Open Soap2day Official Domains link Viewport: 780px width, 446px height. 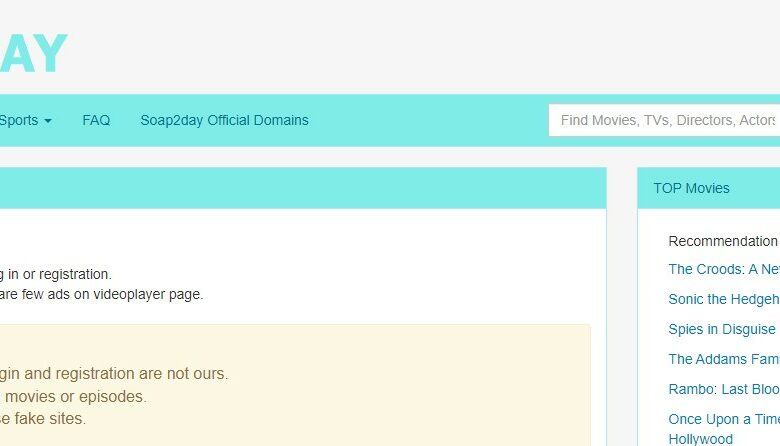pos(224,120)
